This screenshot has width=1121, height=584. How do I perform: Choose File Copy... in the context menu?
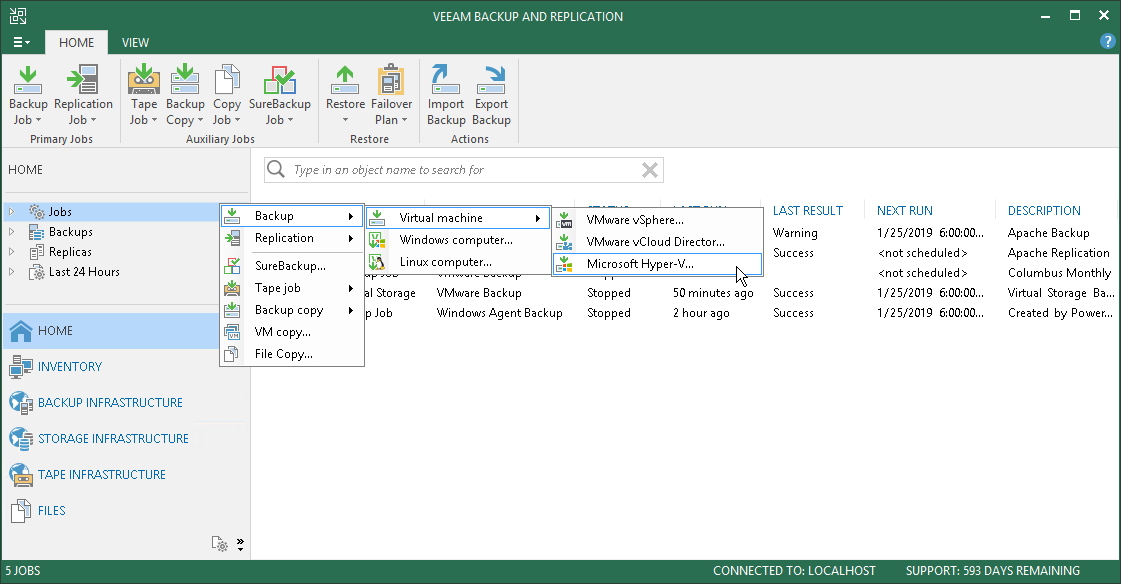[x=292, y=354]
